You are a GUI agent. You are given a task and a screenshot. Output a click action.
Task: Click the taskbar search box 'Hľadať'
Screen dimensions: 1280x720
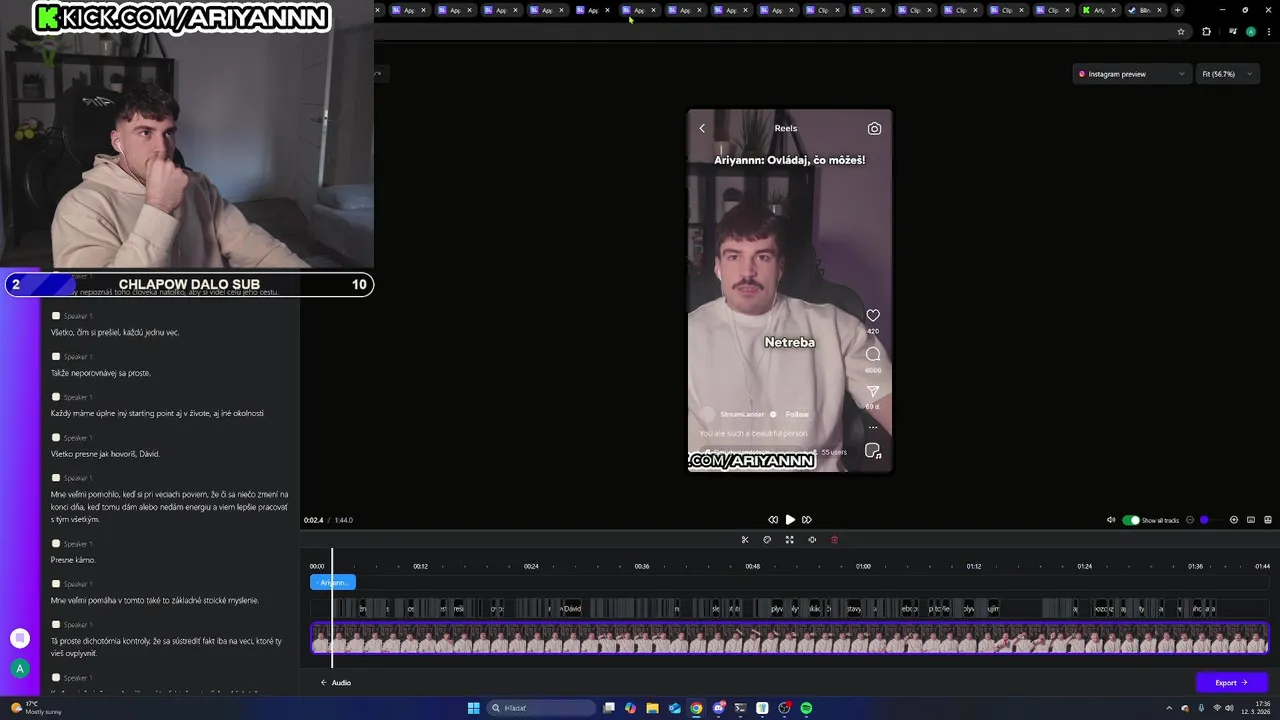tap(540, 708)
